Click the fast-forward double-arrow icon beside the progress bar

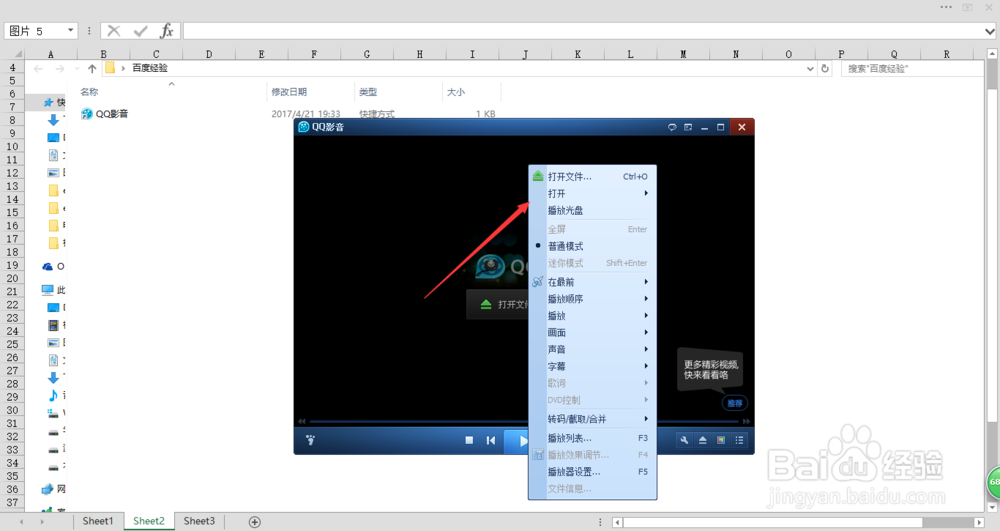pos(746,421)
